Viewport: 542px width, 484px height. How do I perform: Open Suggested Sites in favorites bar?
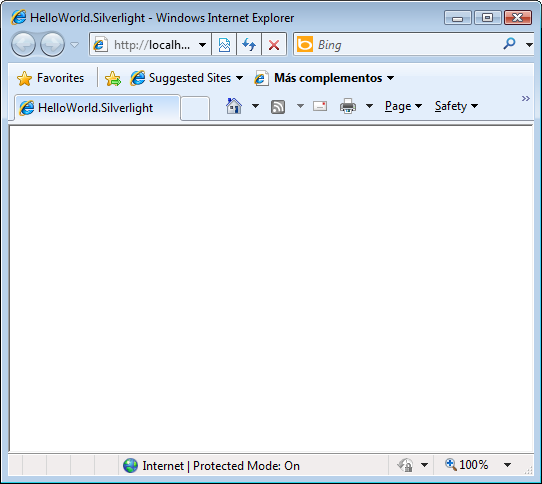point(186,78)
